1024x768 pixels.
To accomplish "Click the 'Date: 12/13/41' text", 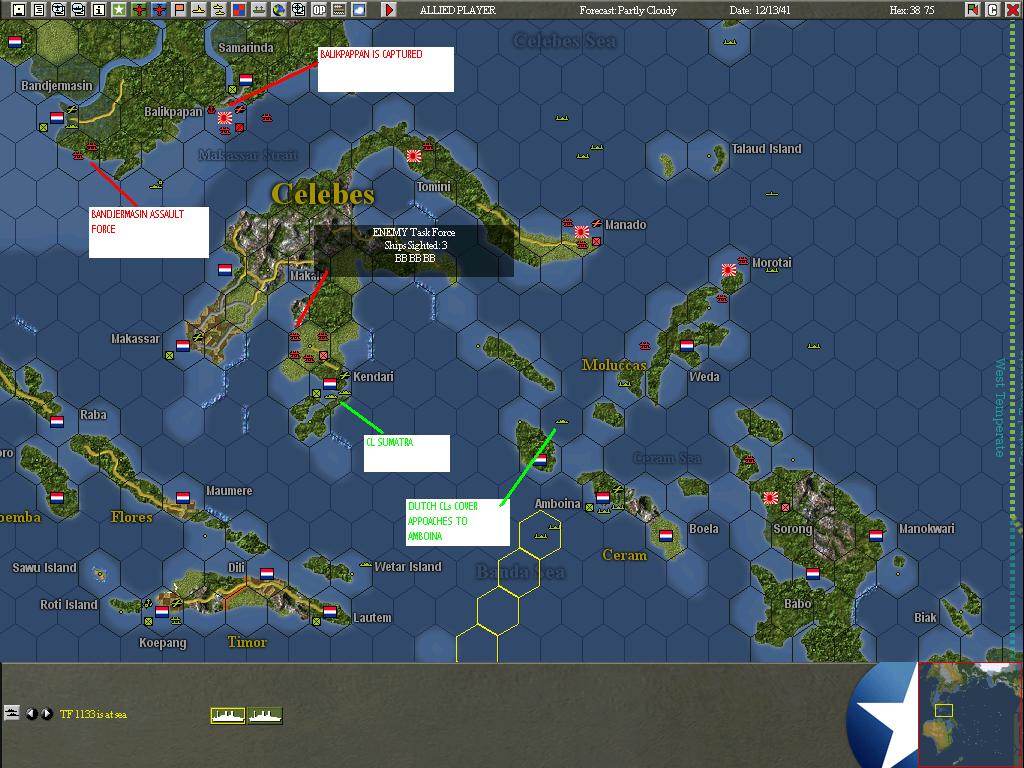I will (760, 10).
